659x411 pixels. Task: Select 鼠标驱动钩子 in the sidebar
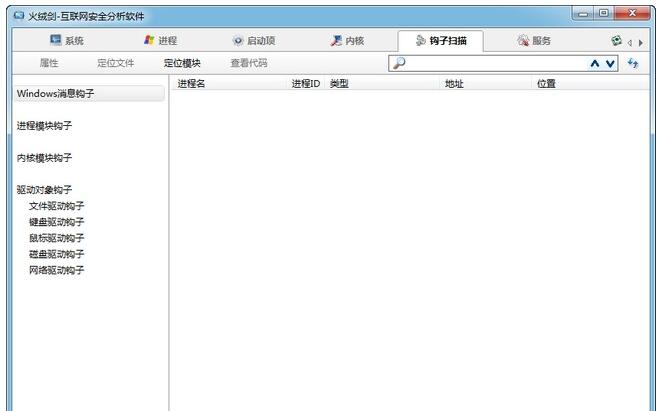(x=56, y=238)
